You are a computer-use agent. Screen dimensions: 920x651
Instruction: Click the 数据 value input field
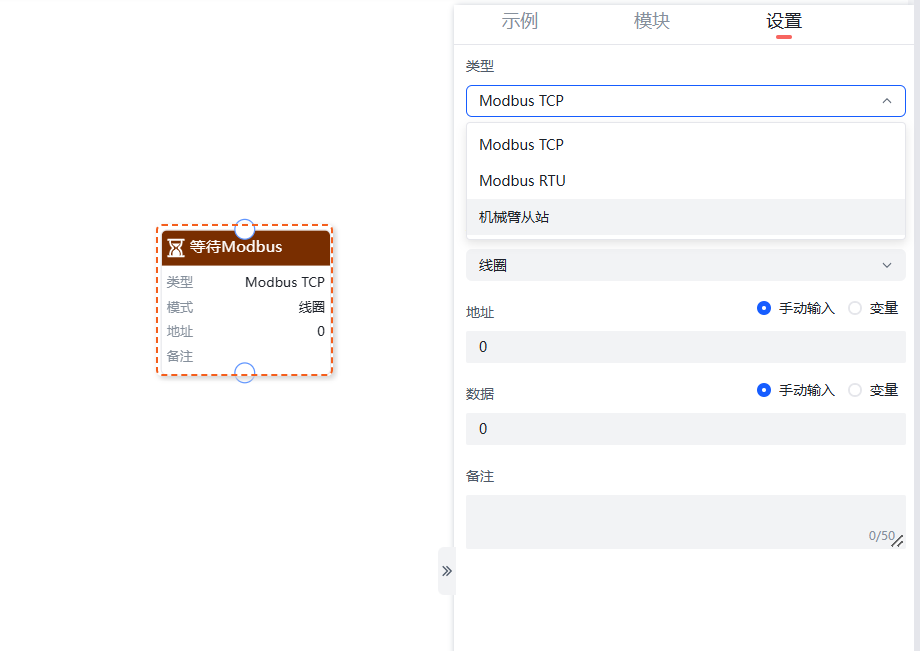pos(685,428)
